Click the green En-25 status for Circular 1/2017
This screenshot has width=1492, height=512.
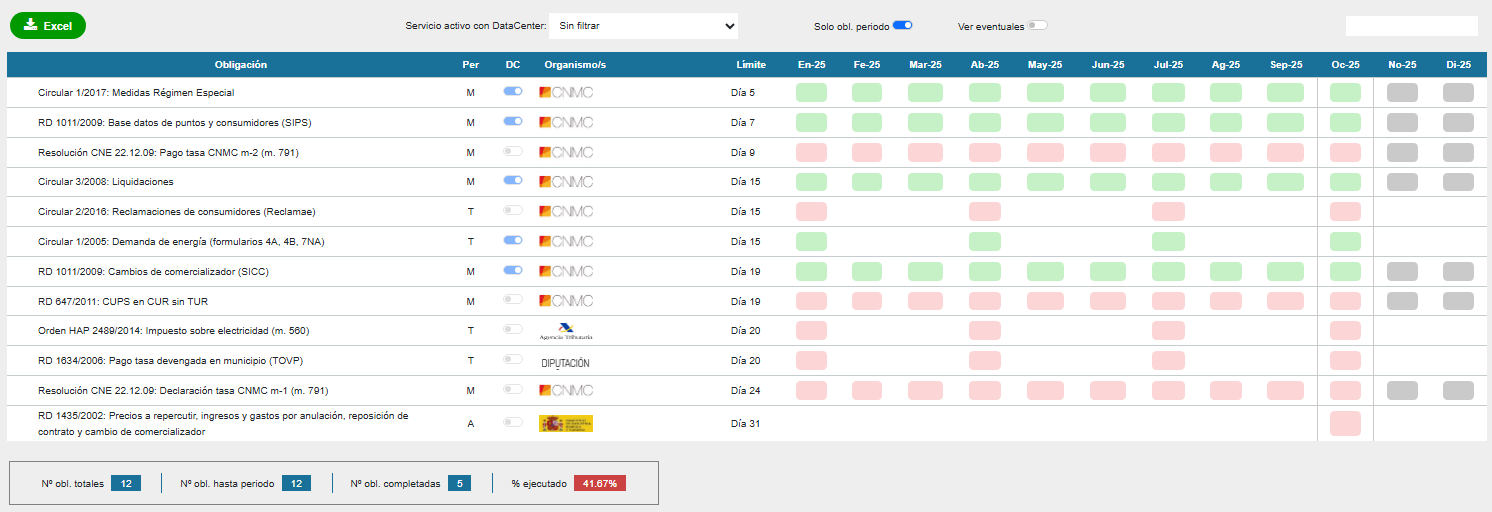pos(811,92)
